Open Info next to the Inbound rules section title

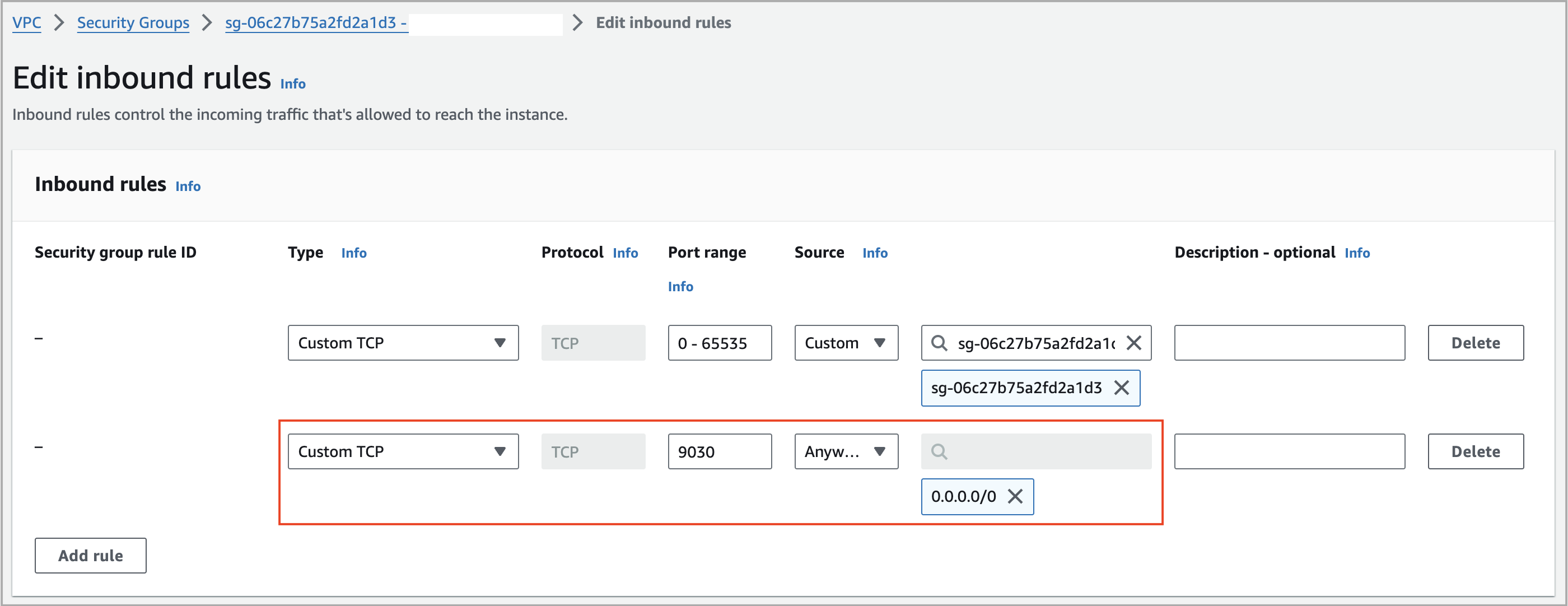point(188,187)
